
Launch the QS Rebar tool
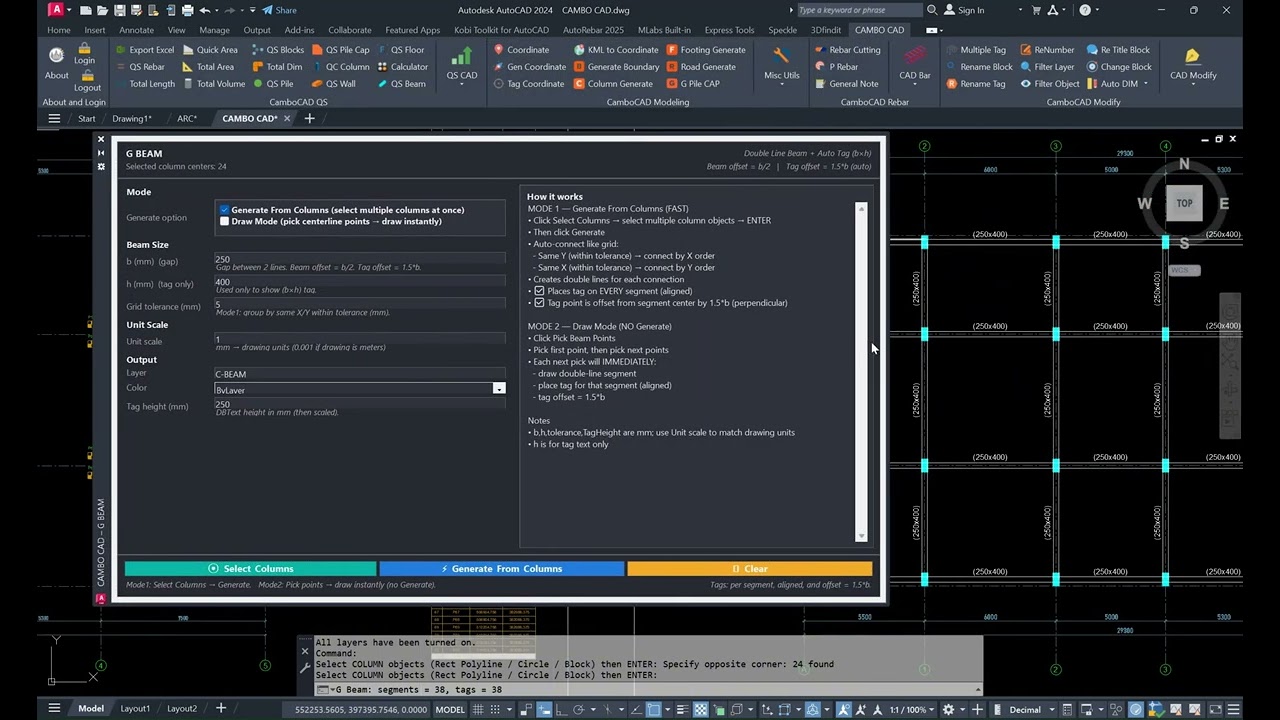click(x=139, y=67)
